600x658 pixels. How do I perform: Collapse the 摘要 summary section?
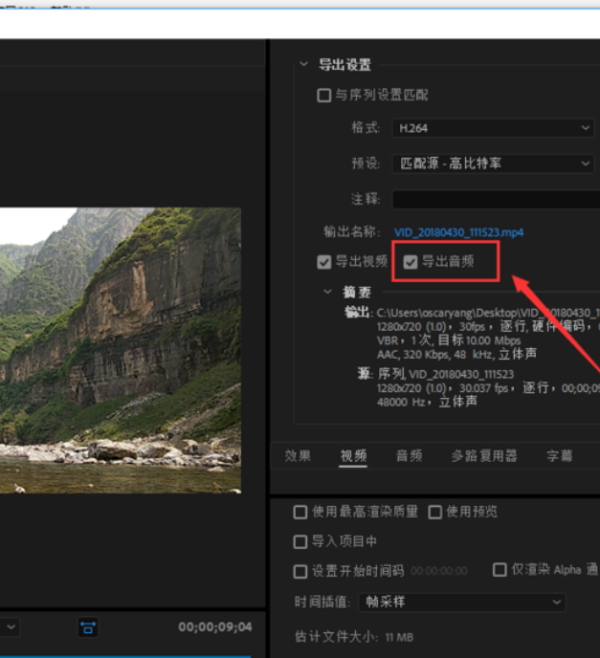(327, 292)
